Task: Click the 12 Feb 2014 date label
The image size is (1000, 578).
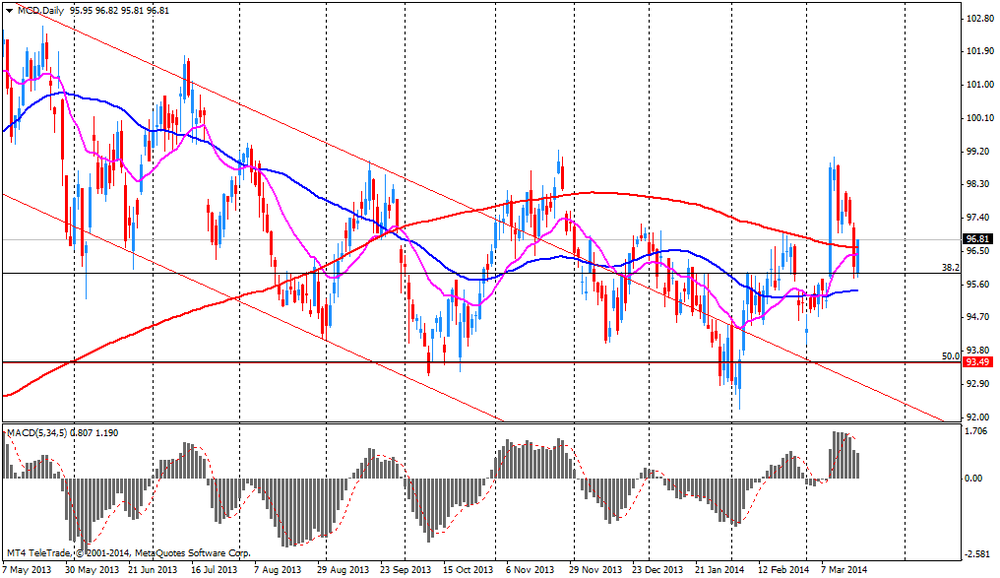Action: tap(783, 569)
